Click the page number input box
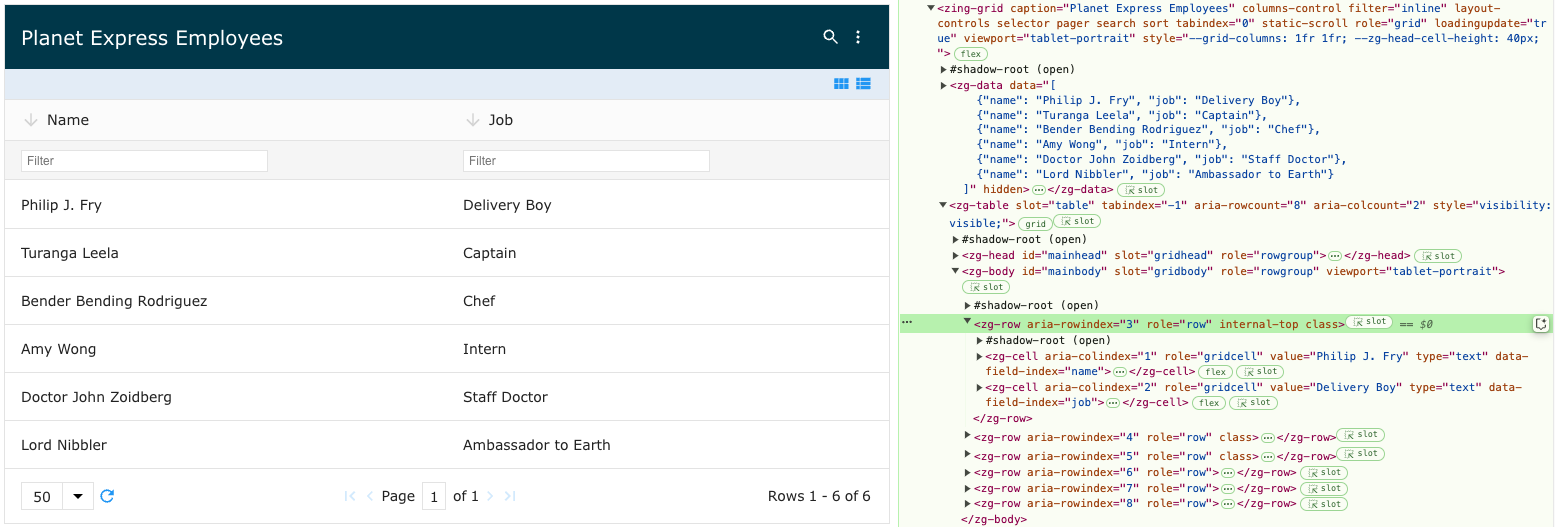1555x527 pixels. coord(434,496)
